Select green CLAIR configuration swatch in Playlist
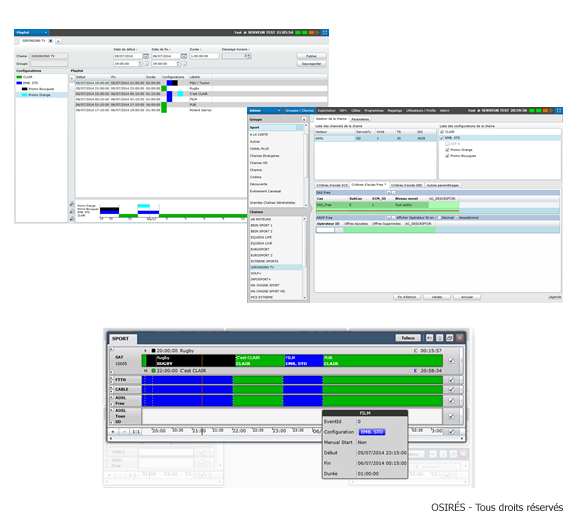The width and height of the screenshot is (580, 520). coord(19,77)
